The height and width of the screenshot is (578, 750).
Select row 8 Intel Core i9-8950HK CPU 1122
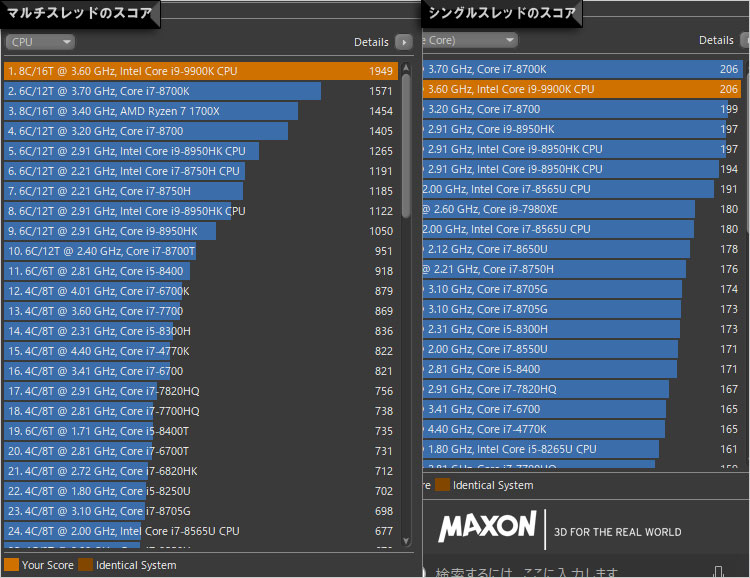(201, 211)
